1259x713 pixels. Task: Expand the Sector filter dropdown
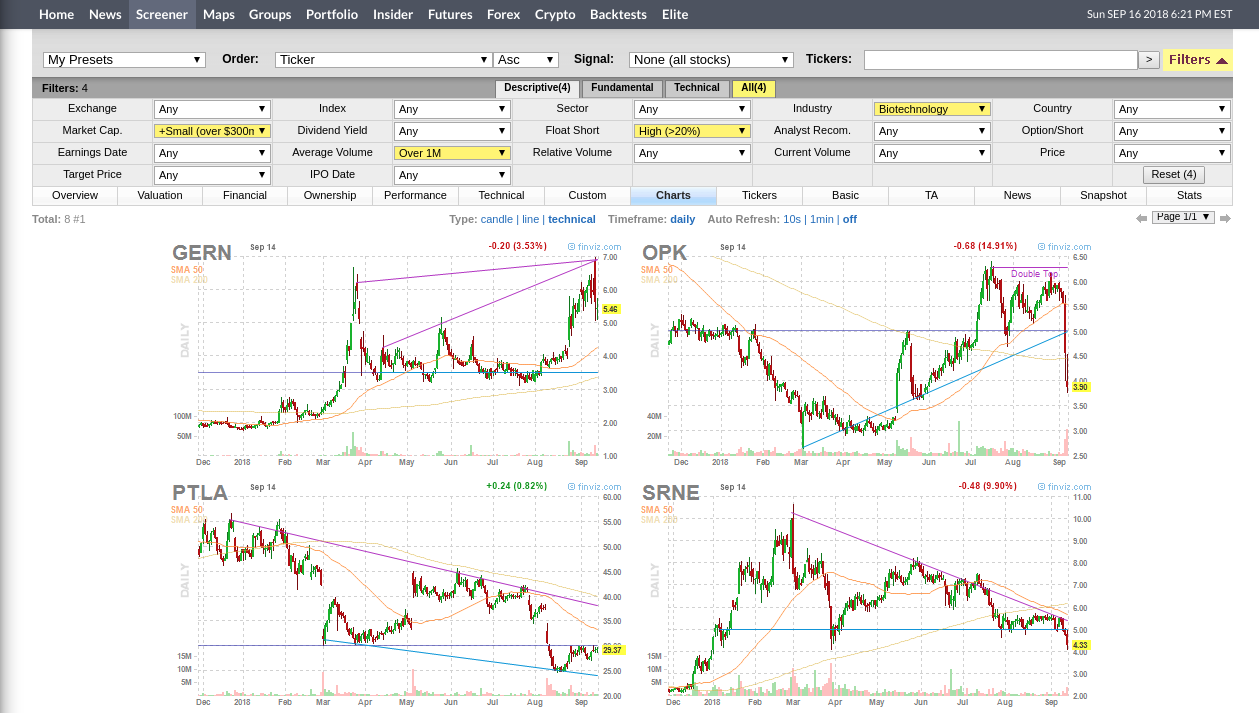(692, 109)
